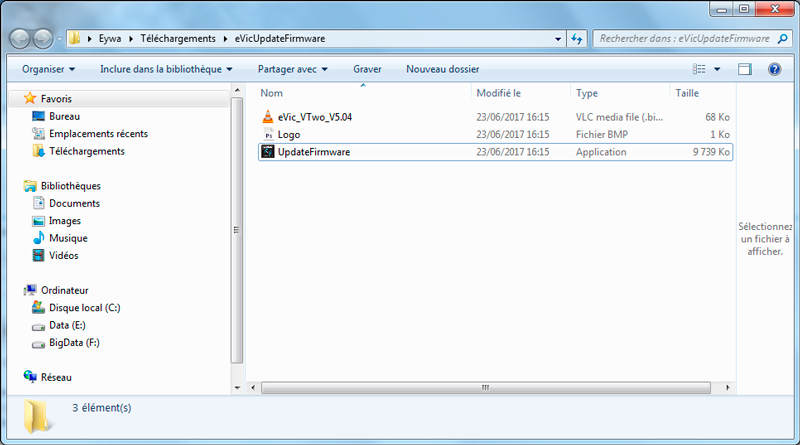Select Réseau in the navigation pane

[56, 377]
